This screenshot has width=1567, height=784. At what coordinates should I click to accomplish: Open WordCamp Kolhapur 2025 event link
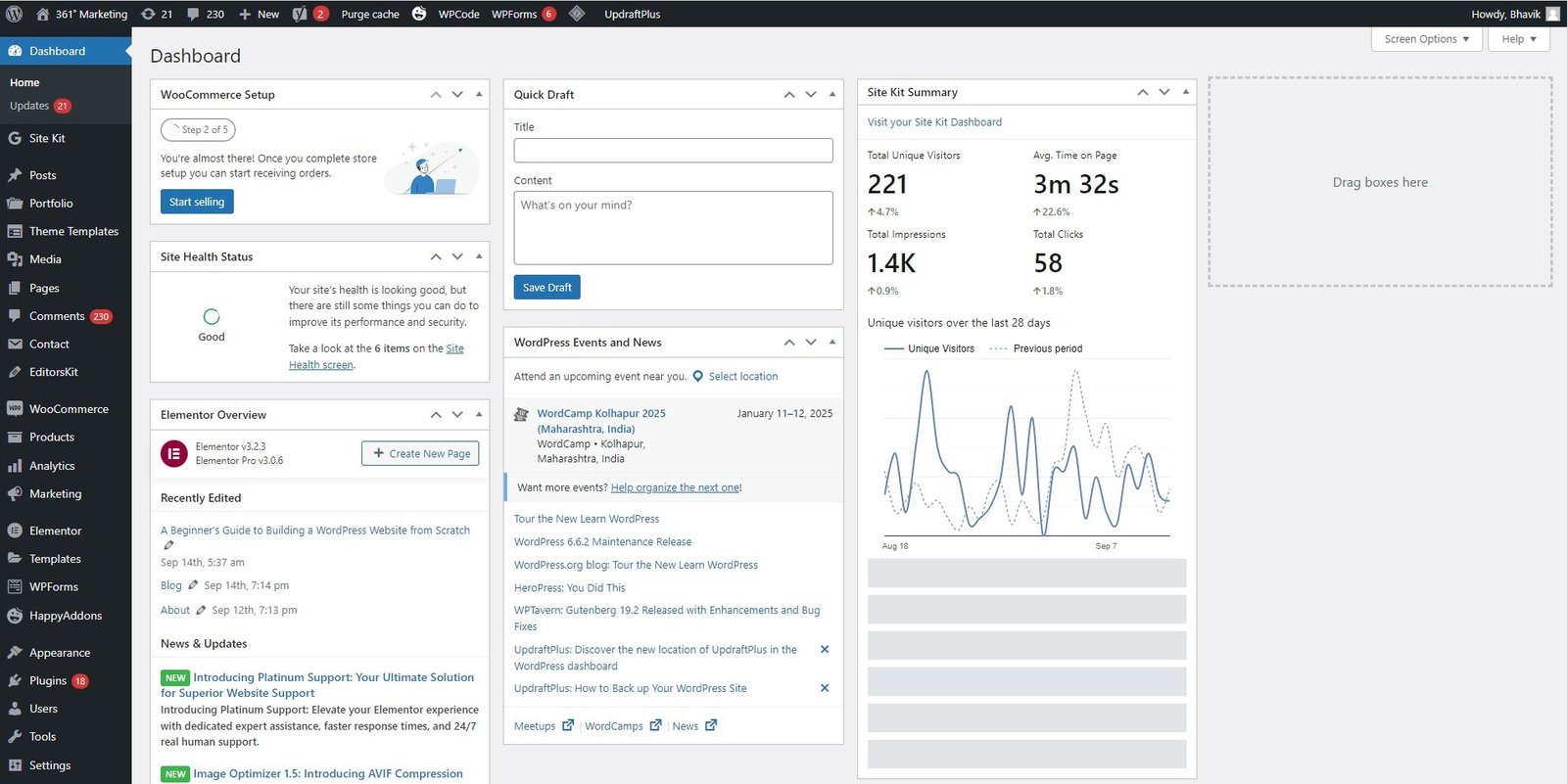coord(601,421)
